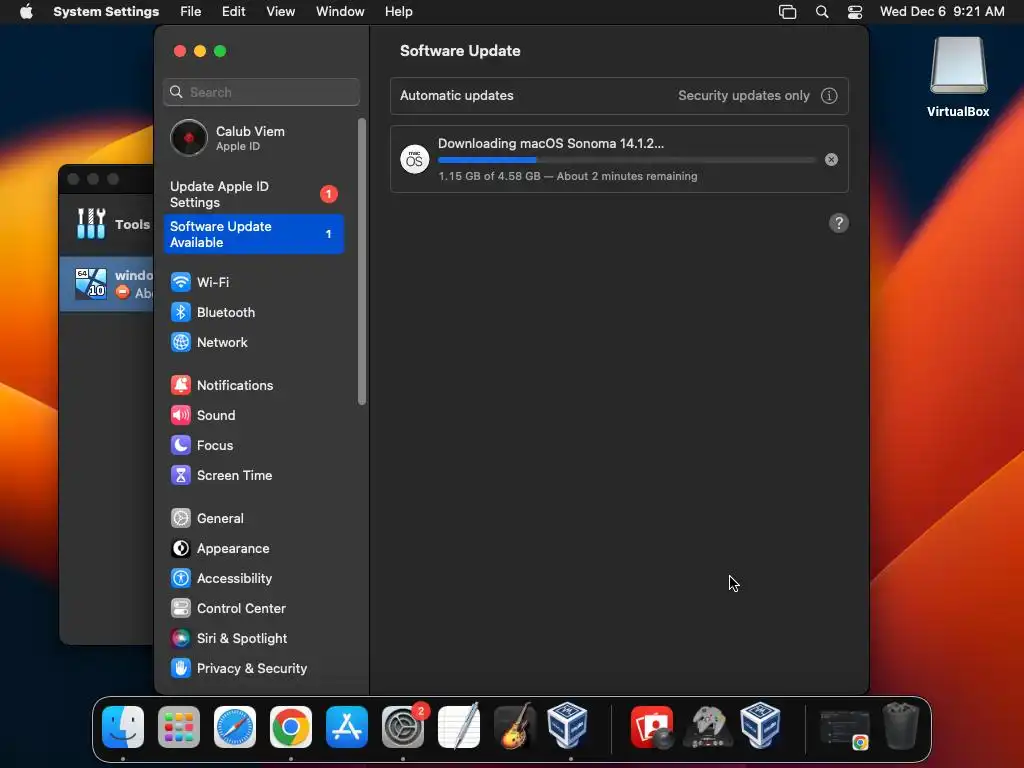Screen dimensions: 1024x768
Task: Open the Edit menu
Action: pyautogui.click(x=233, y=12)
